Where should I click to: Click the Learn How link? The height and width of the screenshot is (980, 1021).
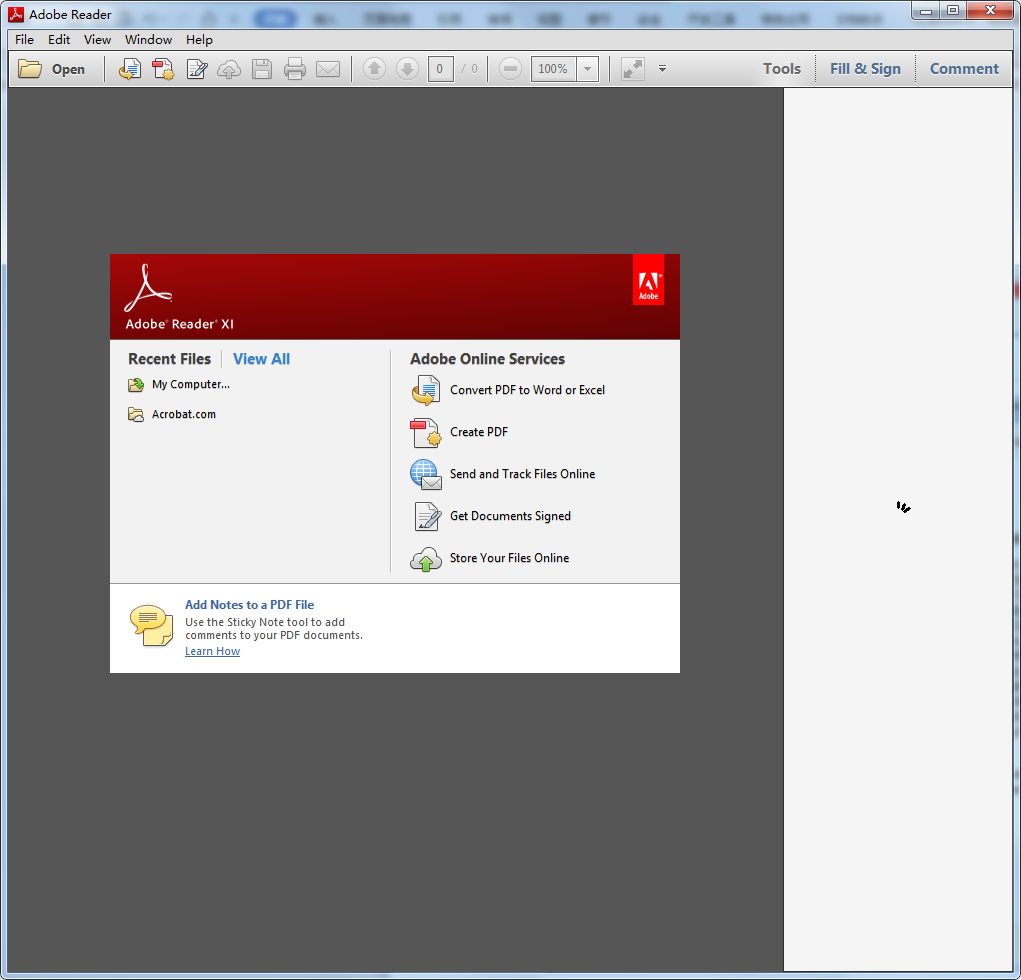(212, 651)
